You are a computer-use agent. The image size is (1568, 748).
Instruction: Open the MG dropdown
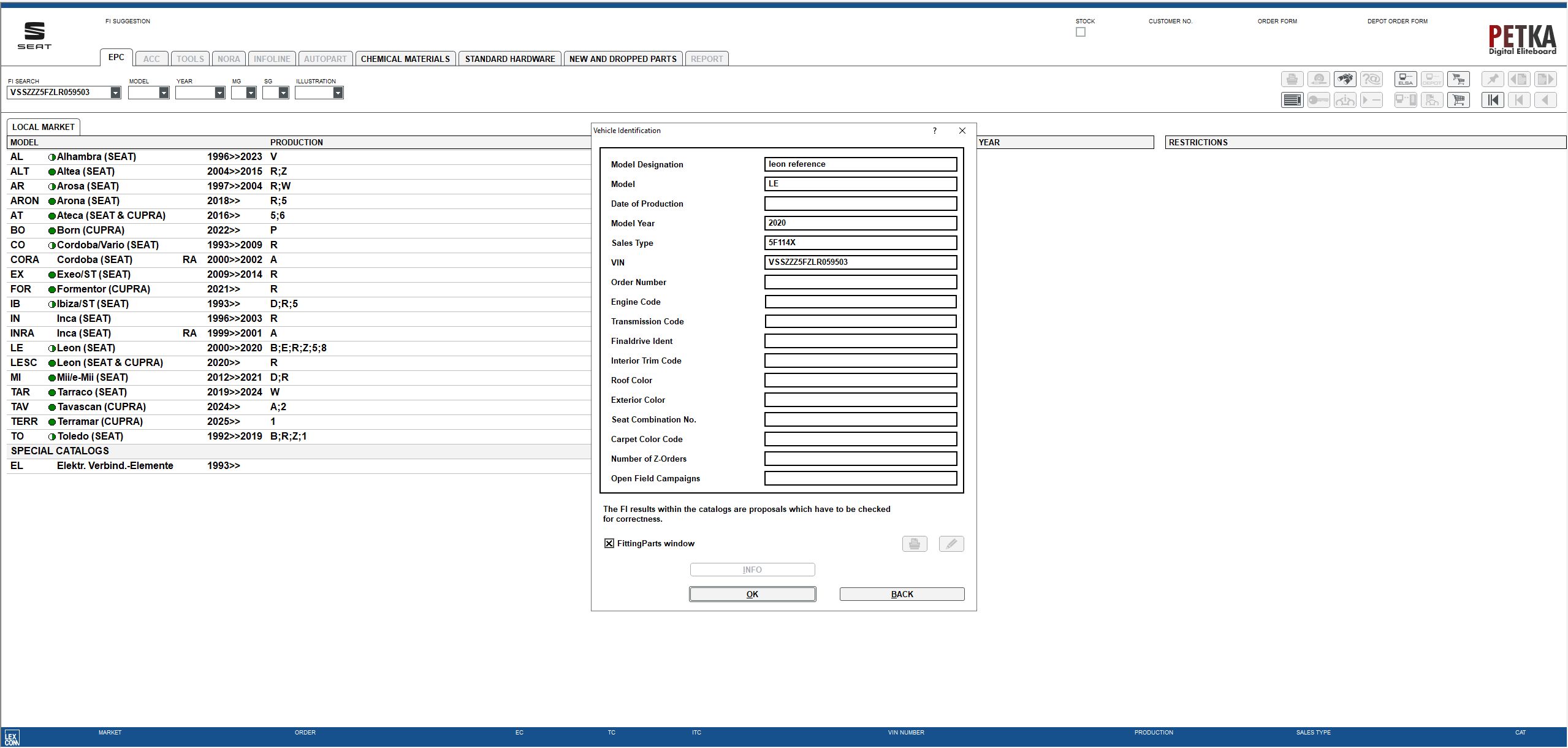point(251,93)
